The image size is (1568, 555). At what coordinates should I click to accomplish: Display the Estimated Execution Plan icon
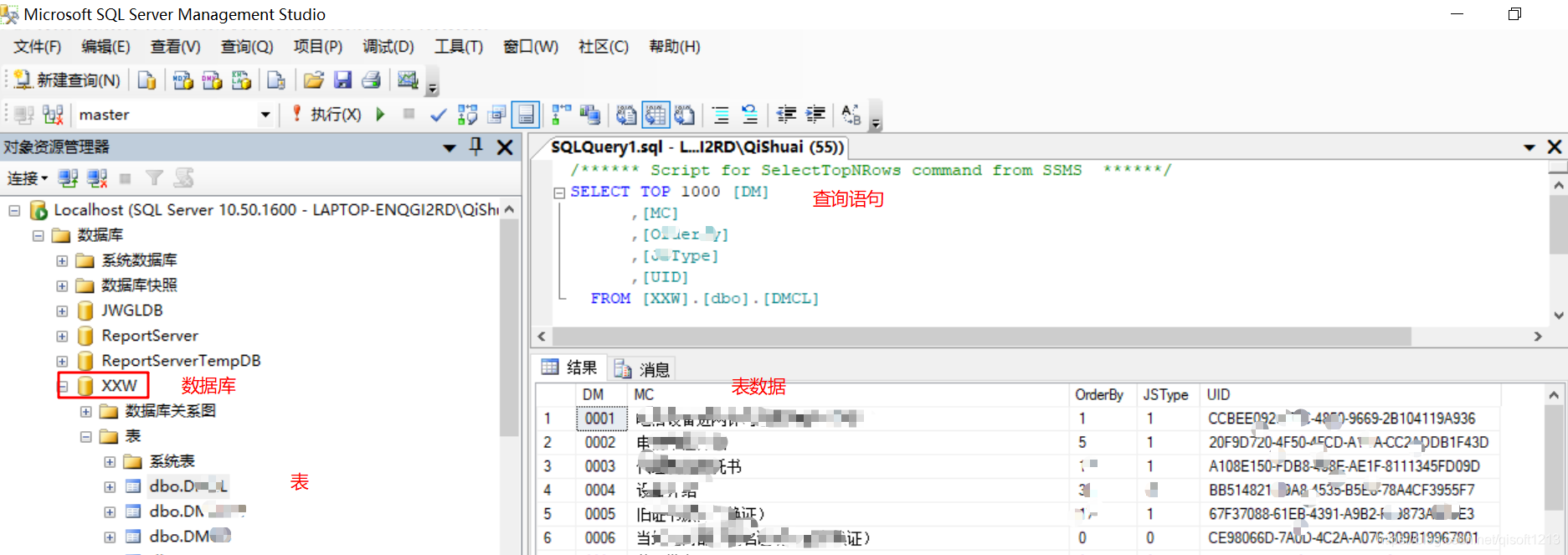(467, 115)
